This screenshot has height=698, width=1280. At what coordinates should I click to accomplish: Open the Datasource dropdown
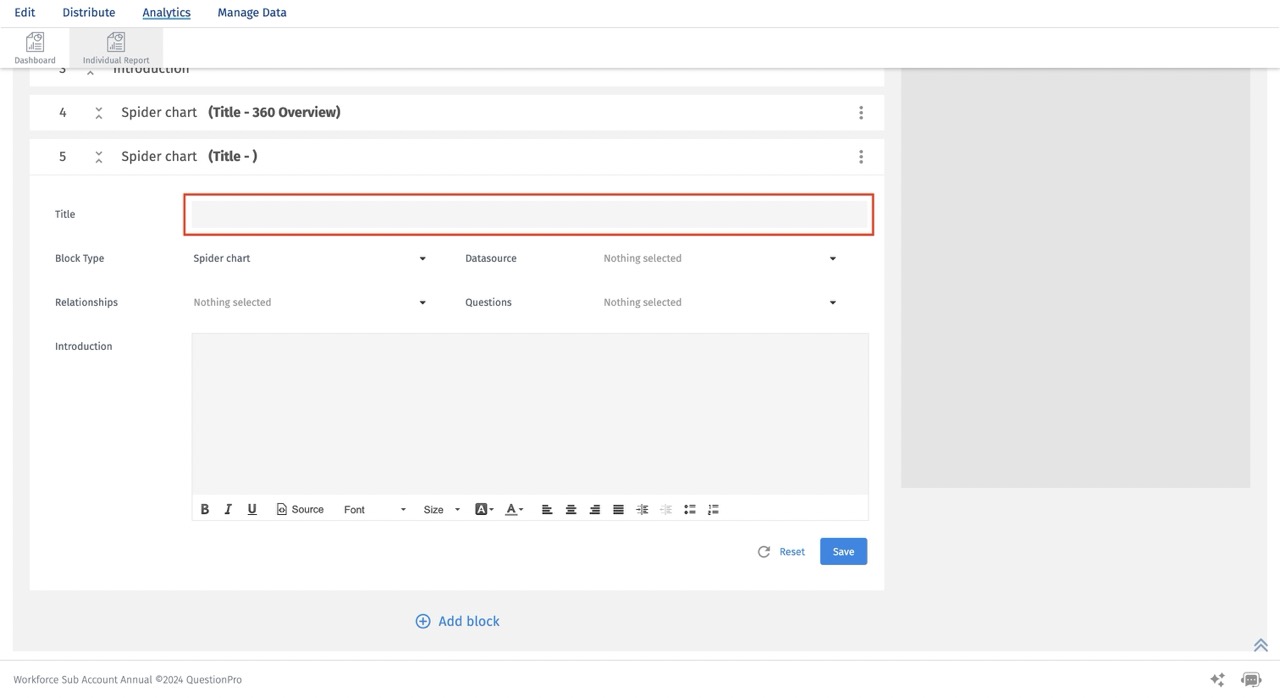tap(719, 258)
